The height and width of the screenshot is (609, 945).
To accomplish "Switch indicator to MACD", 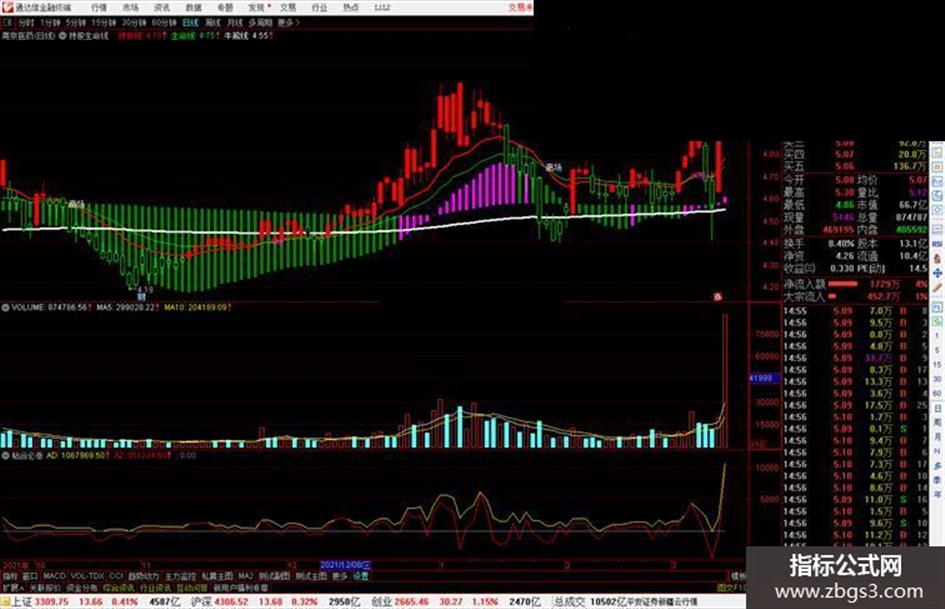I will point(54,576).
